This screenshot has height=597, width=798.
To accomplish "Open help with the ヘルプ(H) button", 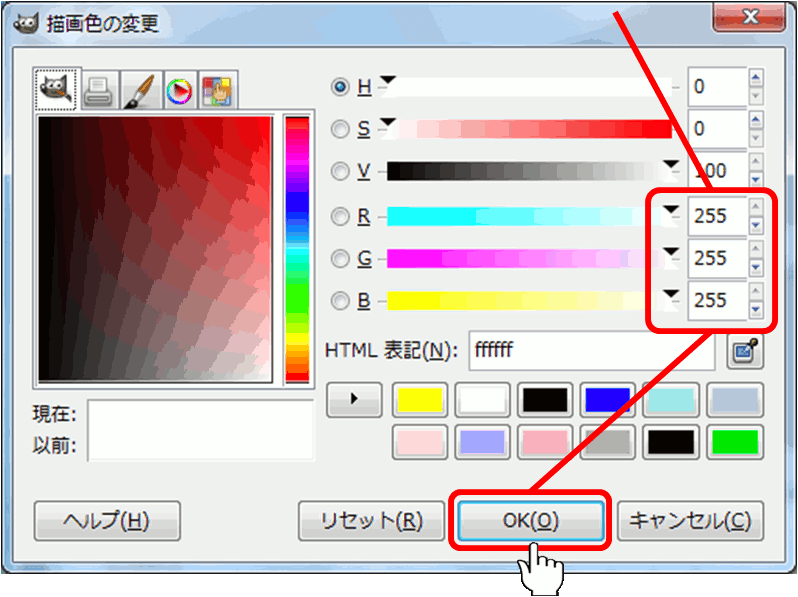I will (107, 521).
